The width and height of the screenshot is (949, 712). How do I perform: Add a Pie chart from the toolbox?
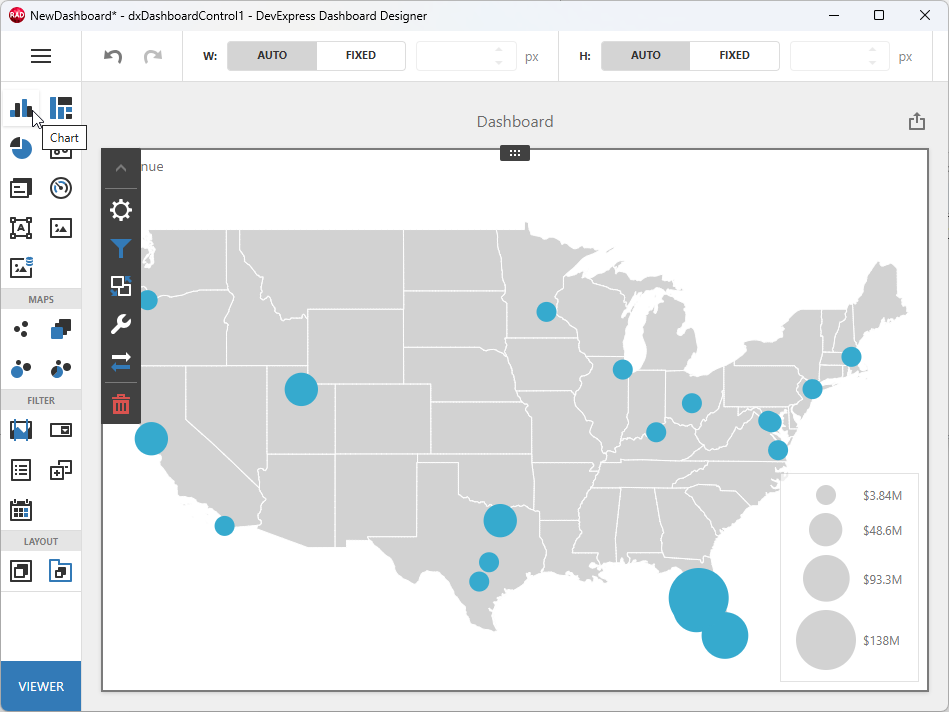(21, 148)
